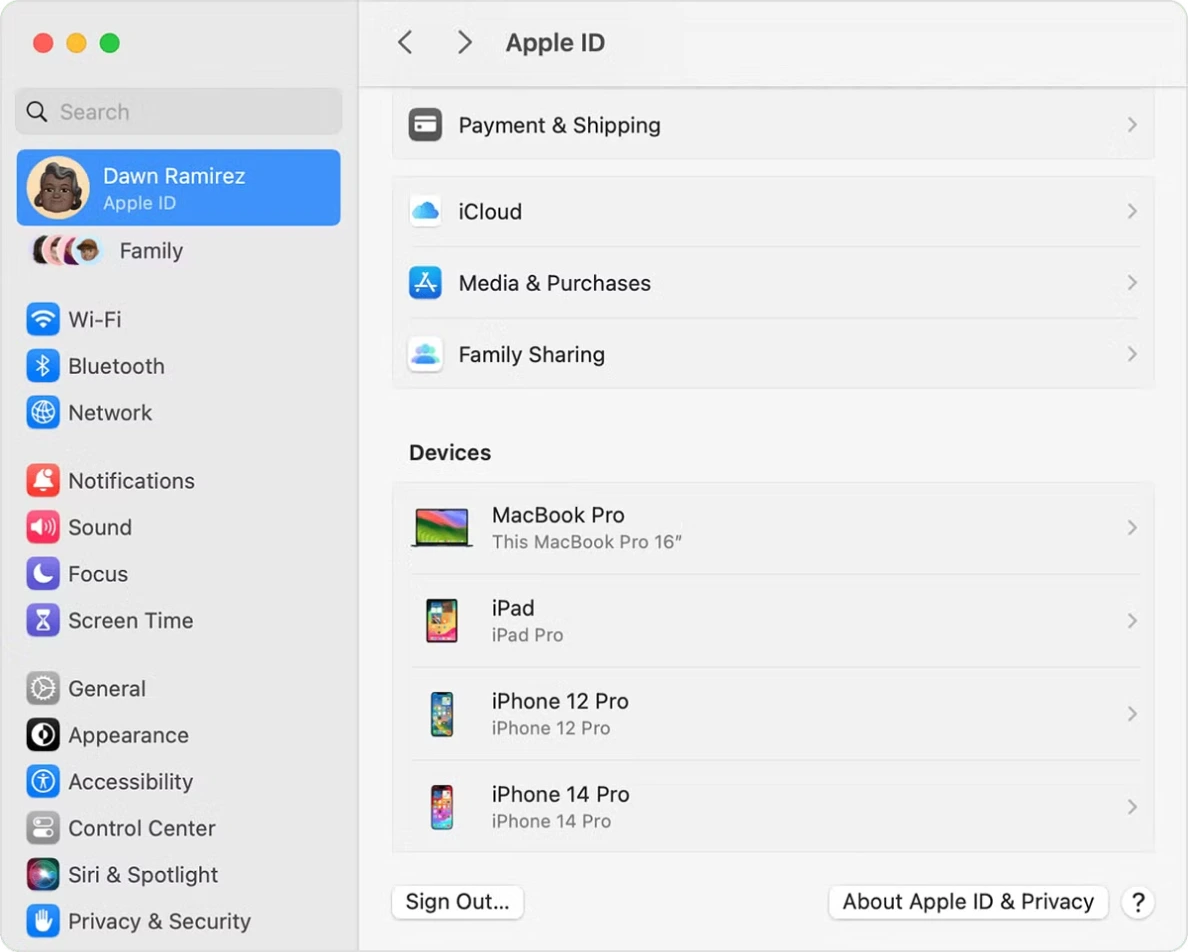Screen dimensions: 1188x952
Task: Select the Bluetooth icon in sidebar
Action: (x=43, y=366)
